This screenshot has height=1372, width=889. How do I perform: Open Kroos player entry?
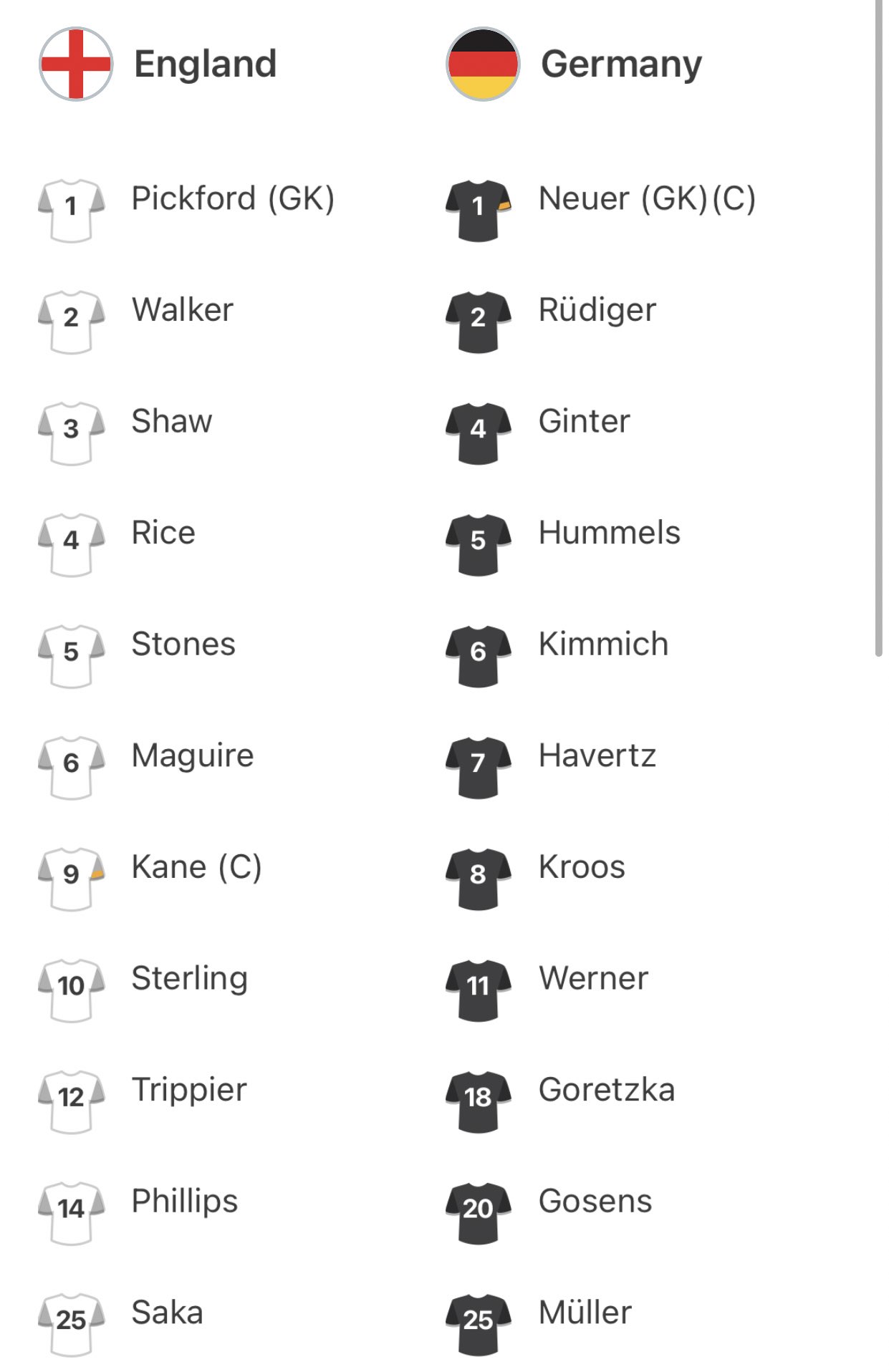pyautogui.click(x=582, y=867)
